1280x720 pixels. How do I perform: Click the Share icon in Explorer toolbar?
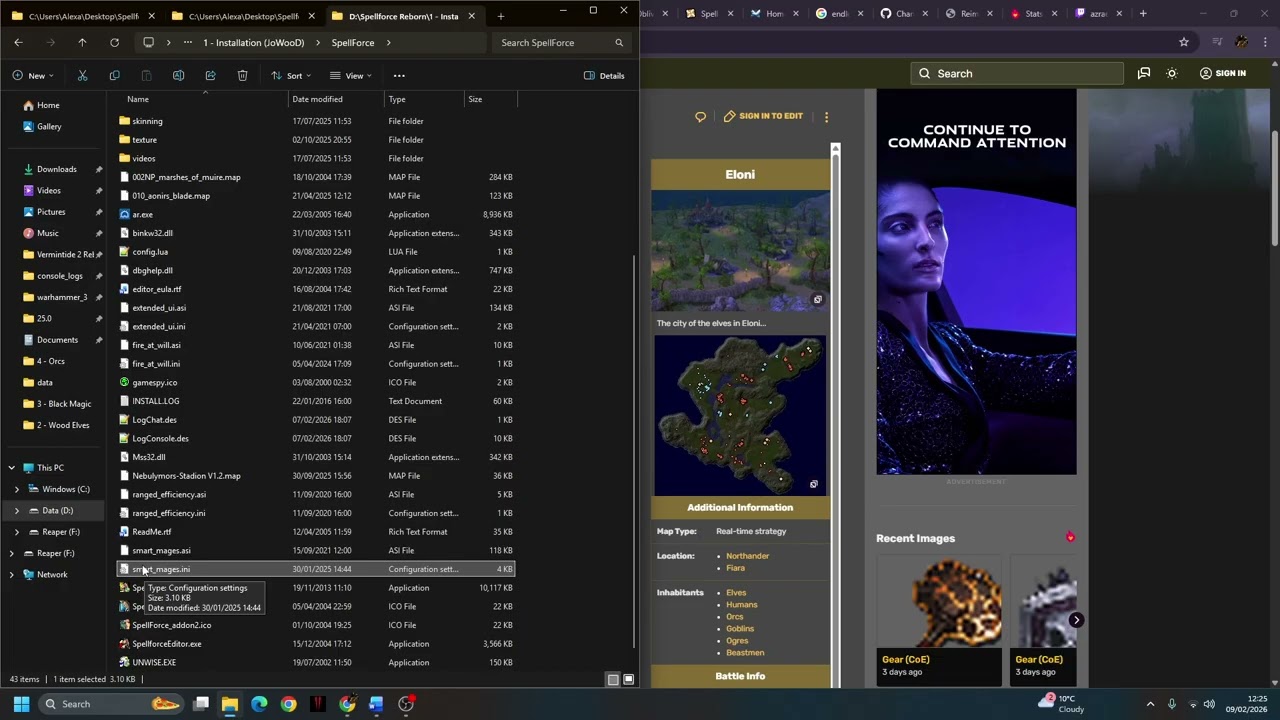[x=210, y=76]
